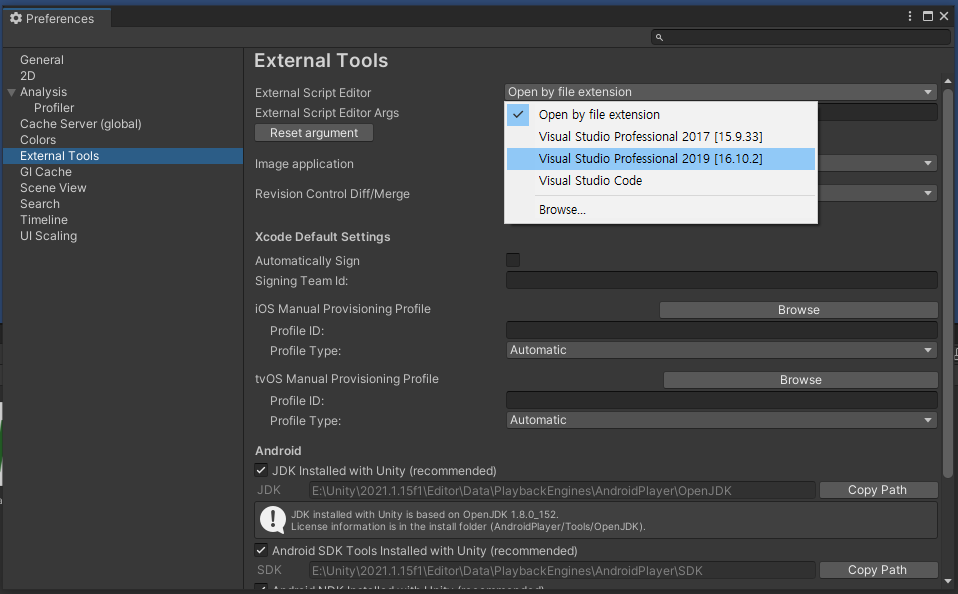Click the Signing Team Id field
The width and height of the screenshot is (958, 594).
(x=722, y=280)
